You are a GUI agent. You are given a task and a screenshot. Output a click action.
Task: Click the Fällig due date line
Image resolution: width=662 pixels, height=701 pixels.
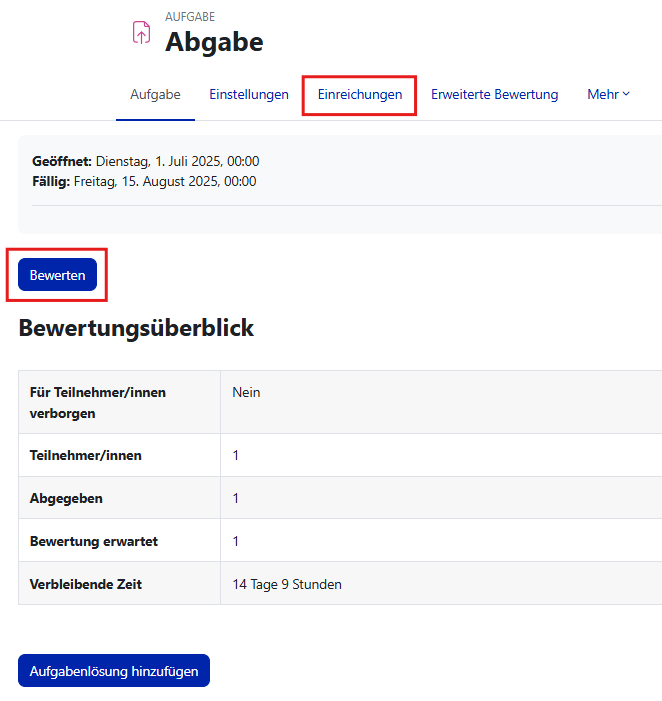144,181
